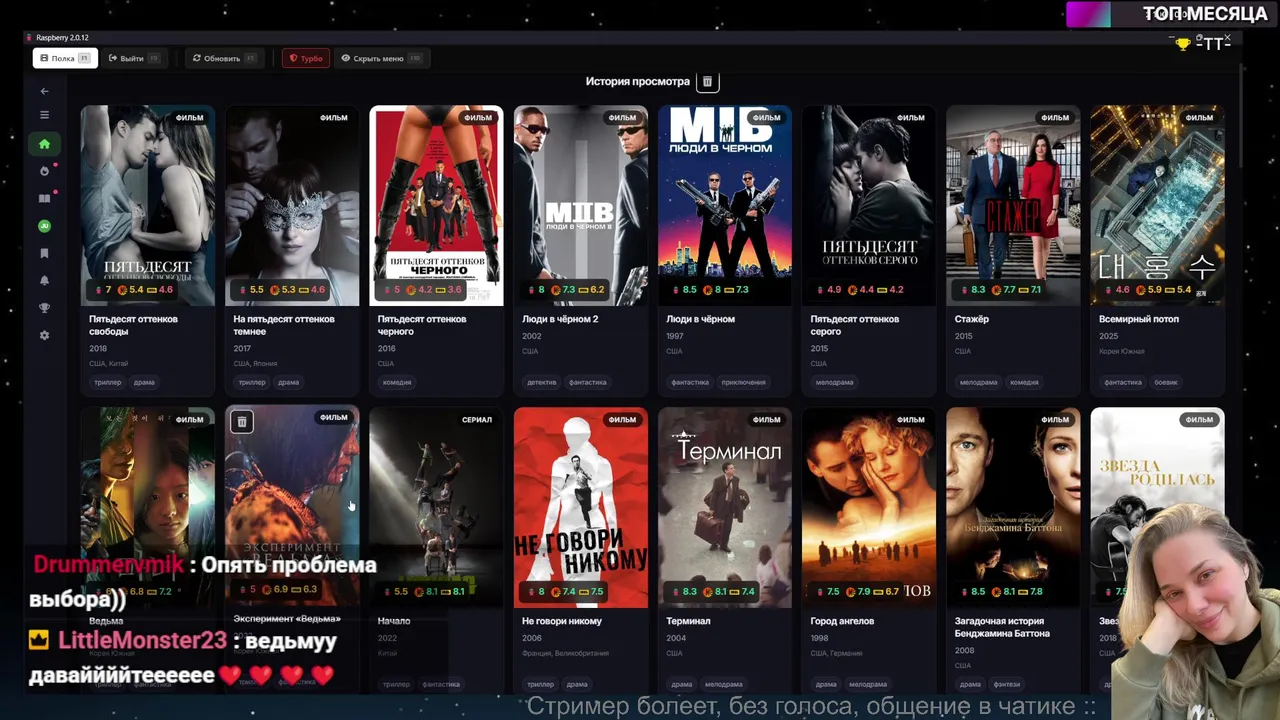
Task: Click title На пятьдесят оттенков темнее
Action: point(284,325)
